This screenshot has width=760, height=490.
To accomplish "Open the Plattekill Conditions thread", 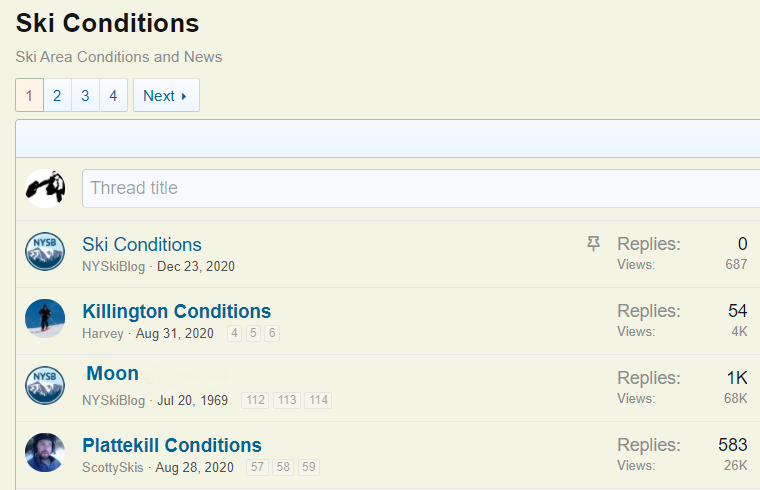I will (172, 445).
